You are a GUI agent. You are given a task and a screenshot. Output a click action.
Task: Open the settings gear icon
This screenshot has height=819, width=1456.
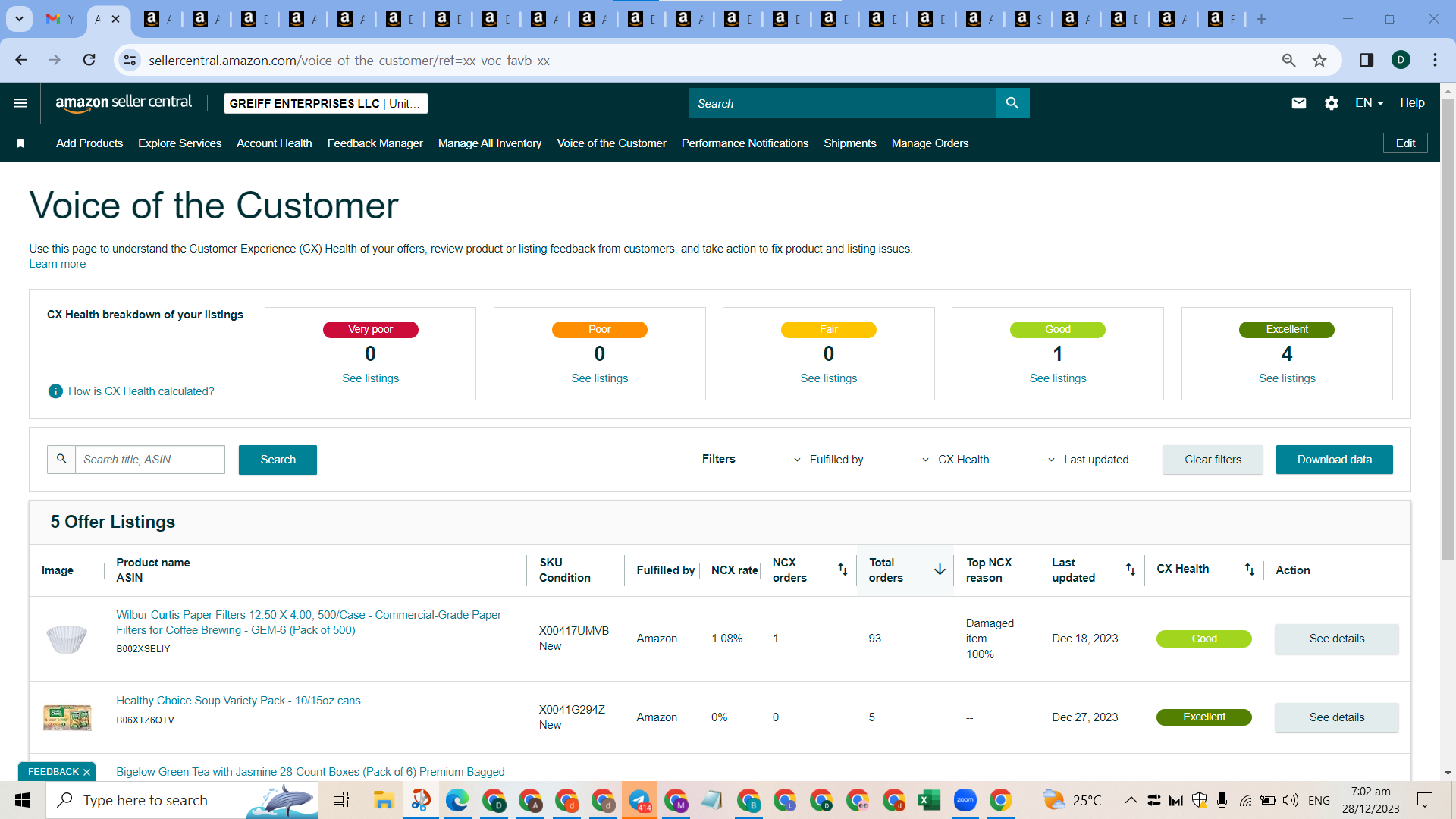(x=1332, y=103)
